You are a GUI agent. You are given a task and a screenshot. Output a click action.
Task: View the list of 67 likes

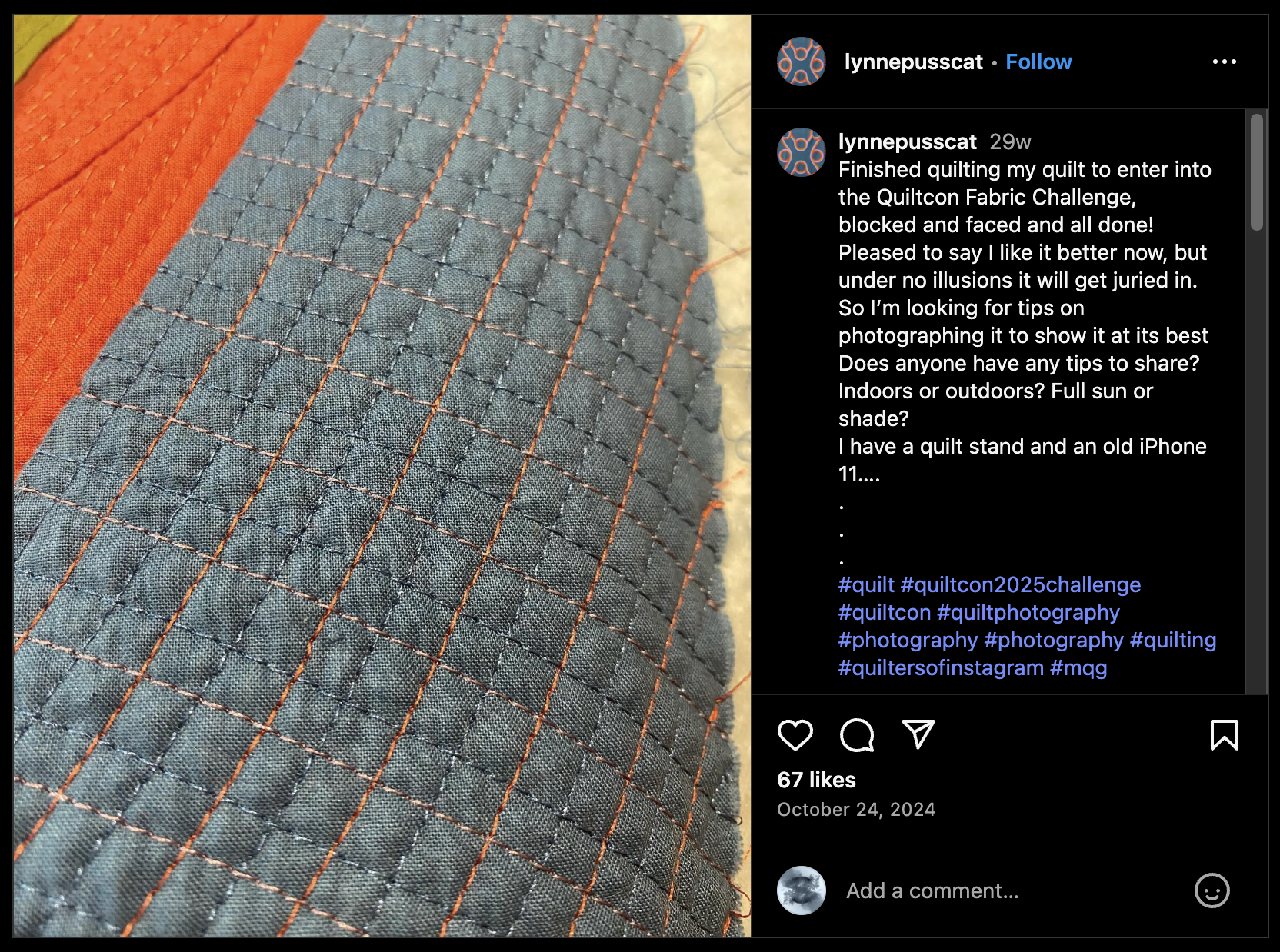(x=816, y=780)
